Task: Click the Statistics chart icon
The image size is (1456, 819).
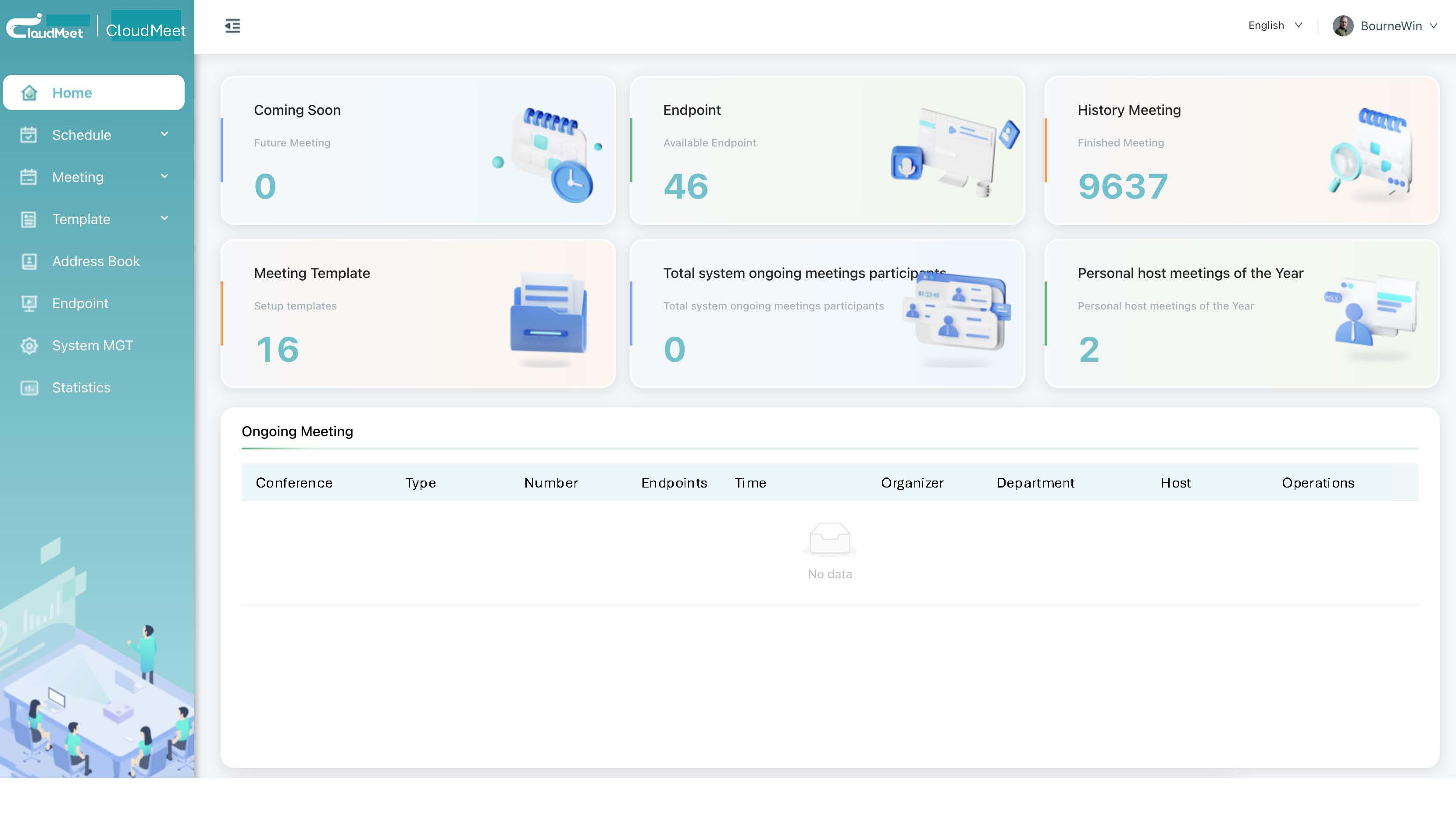Action: 29,388
